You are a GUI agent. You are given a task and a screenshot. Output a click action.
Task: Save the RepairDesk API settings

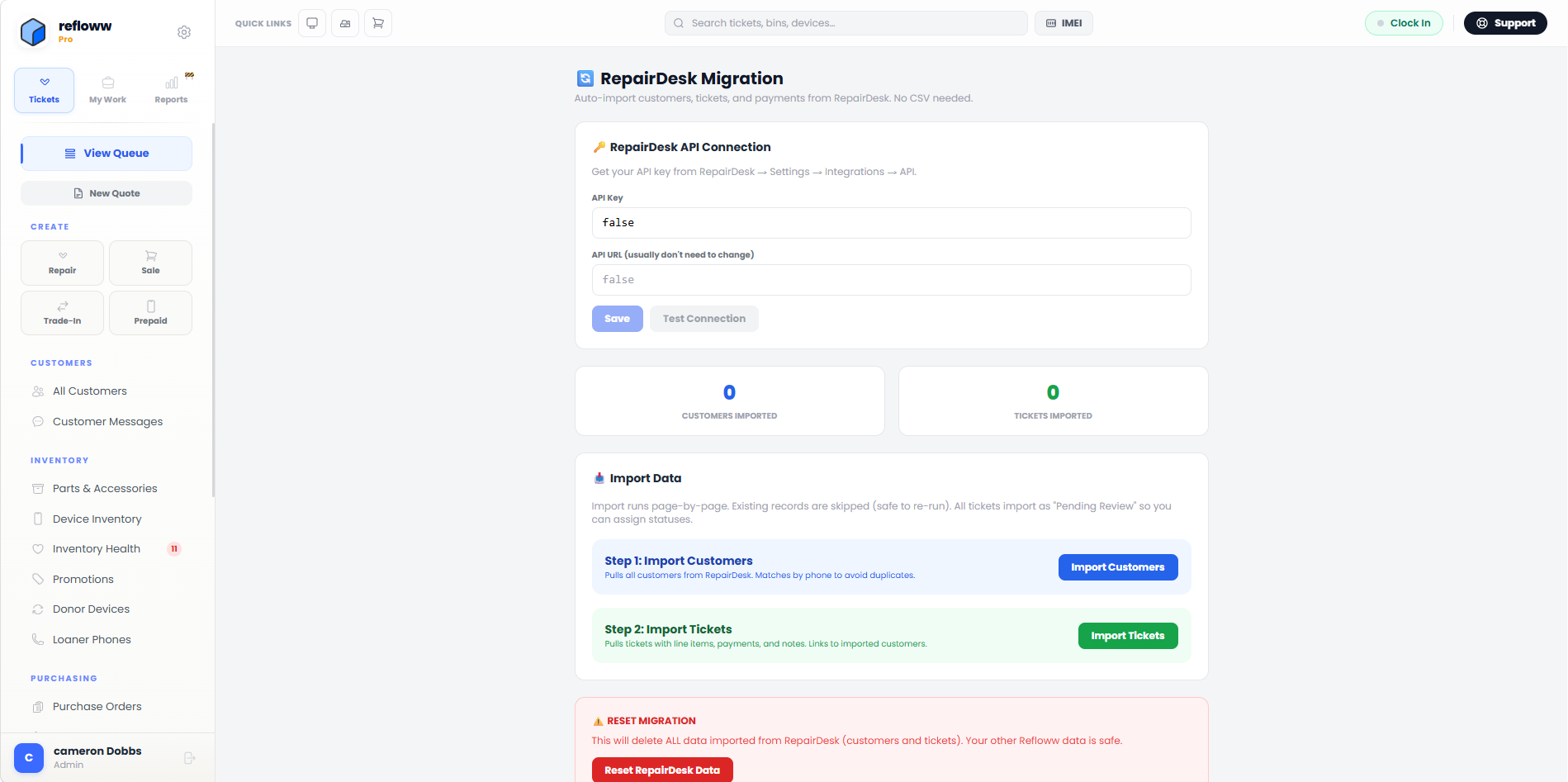(x=618, y=319)
